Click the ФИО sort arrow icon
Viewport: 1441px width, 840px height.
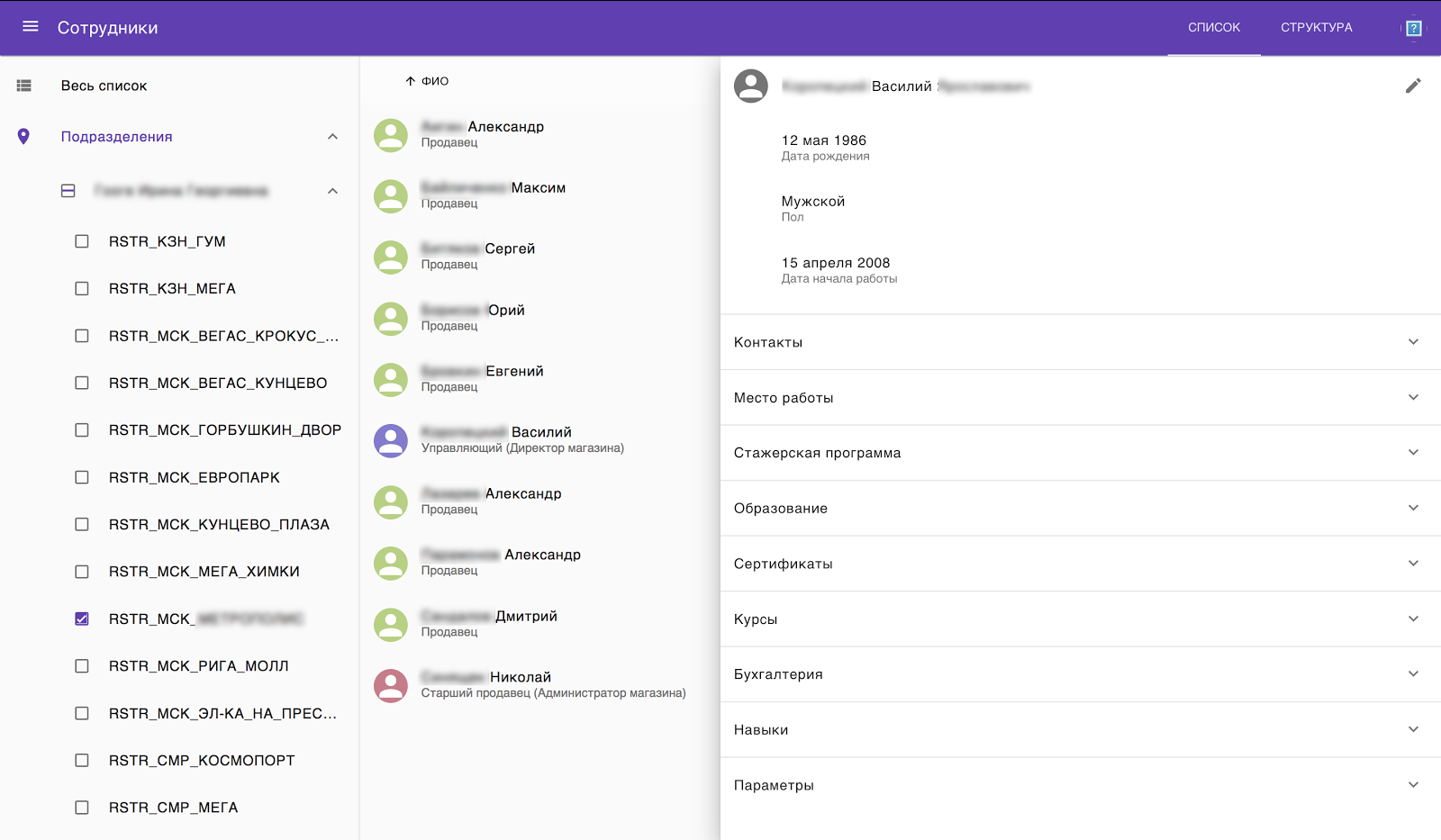click(x=411, y=81)
